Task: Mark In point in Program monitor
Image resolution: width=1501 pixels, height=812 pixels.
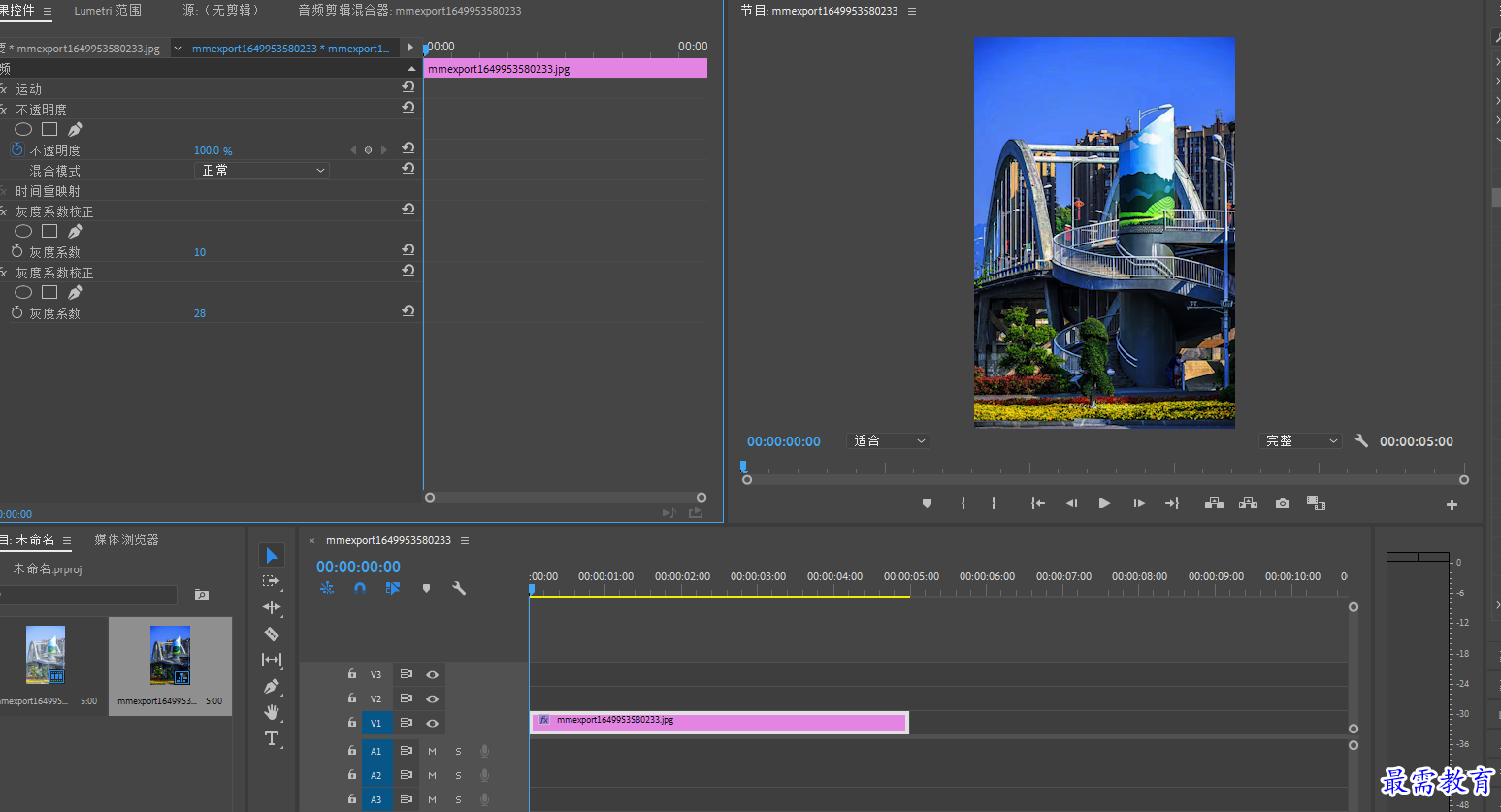Action: (x=963, y=503)
